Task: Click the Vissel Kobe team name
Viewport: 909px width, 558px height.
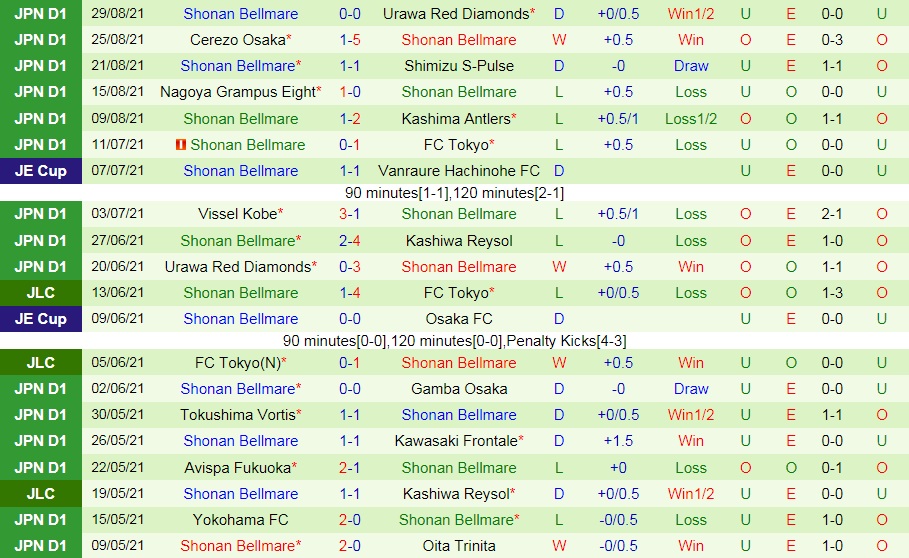Action: tap(237, 214)
